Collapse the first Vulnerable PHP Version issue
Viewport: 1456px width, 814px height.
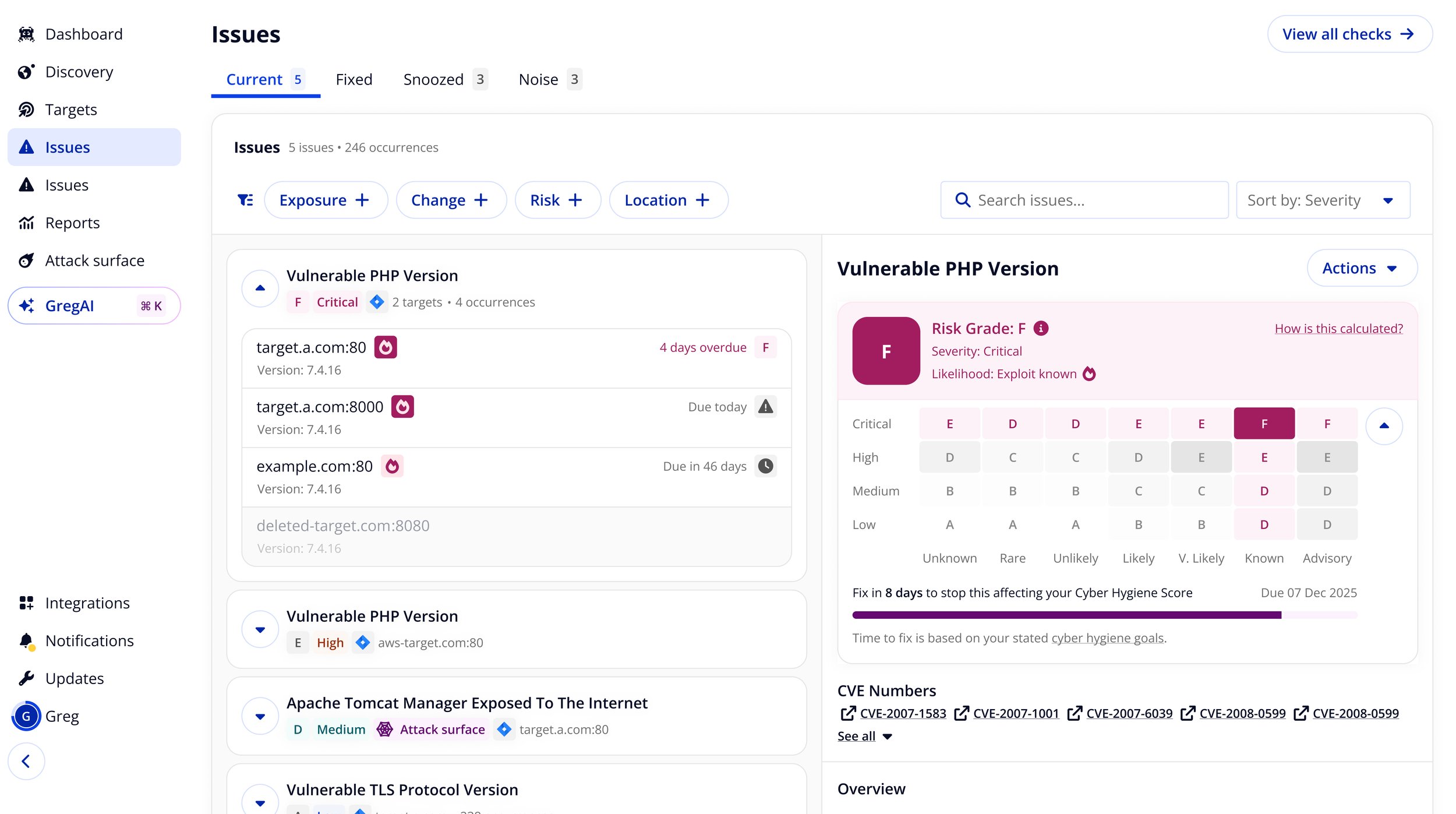260,288
